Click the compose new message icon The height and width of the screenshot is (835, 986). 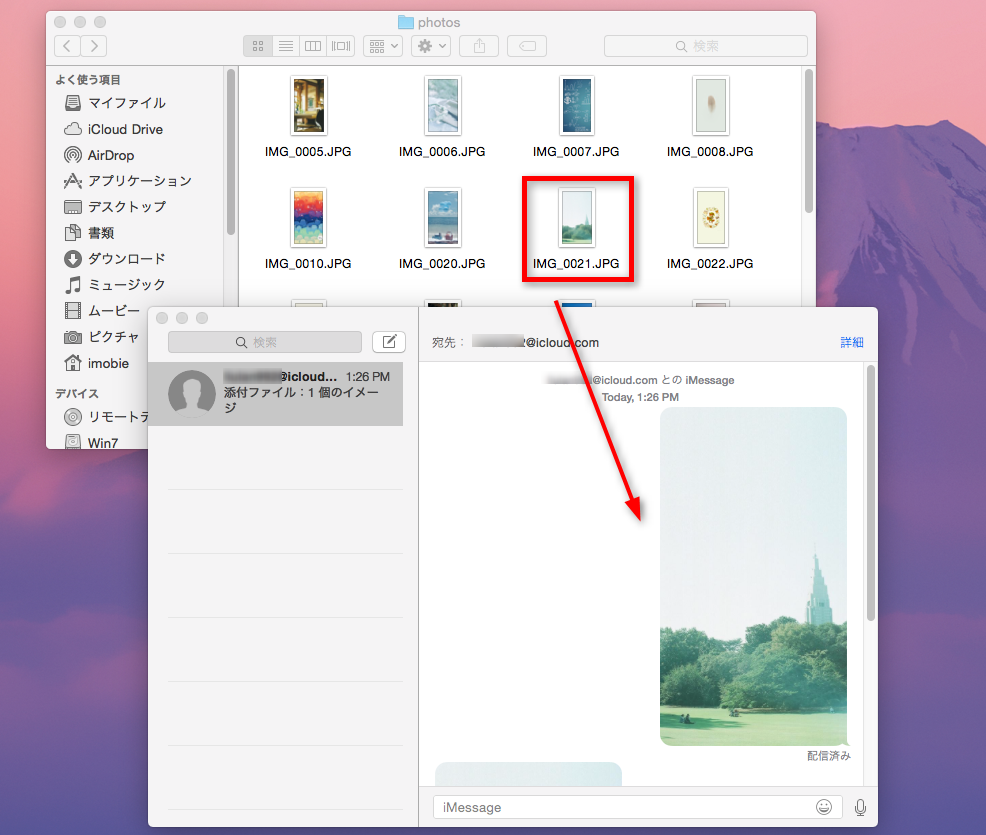(x=389, y=342)
